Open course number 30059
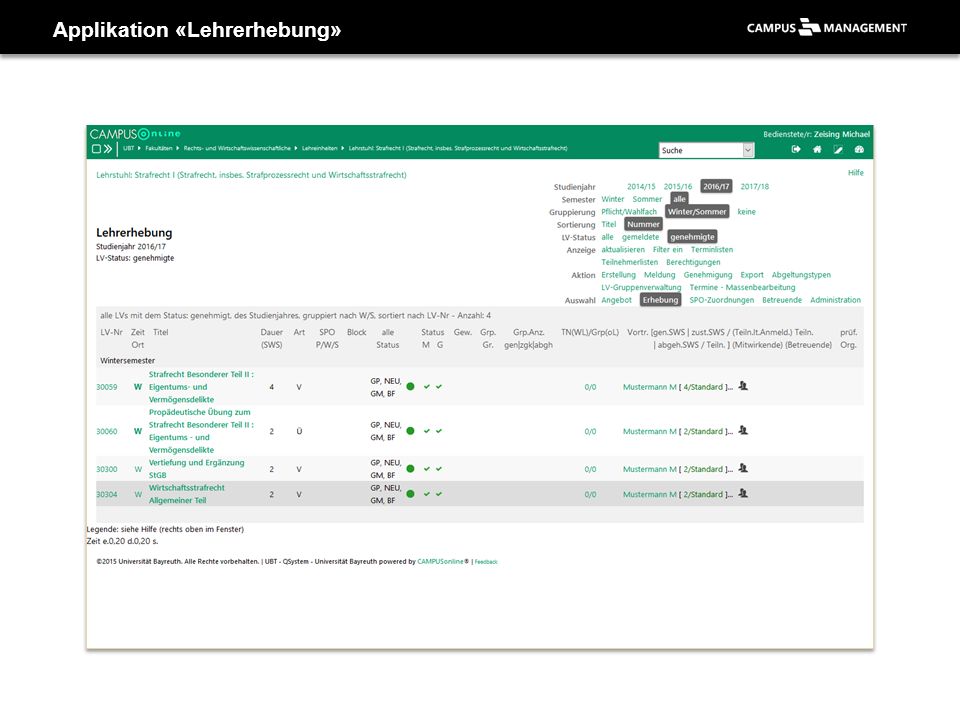The height and width of the screenshot is (720, 960). [x=107, y=387]
